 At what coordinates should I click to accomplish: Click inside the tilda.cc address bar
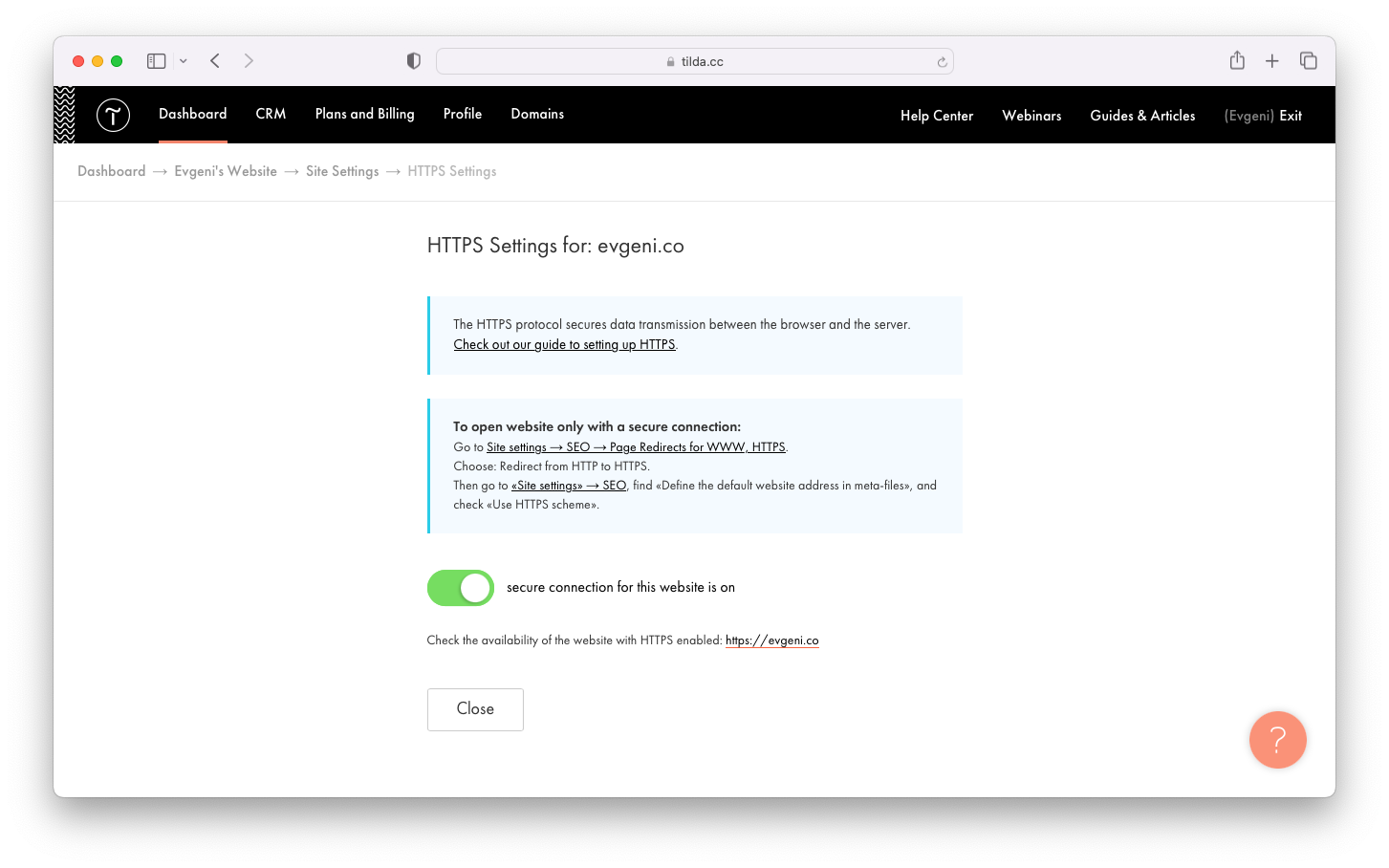695,60
